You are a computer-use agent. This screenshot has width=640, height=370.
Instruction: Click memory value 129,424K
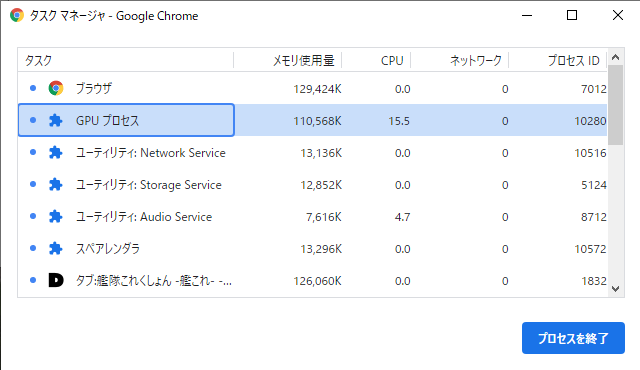318,89
